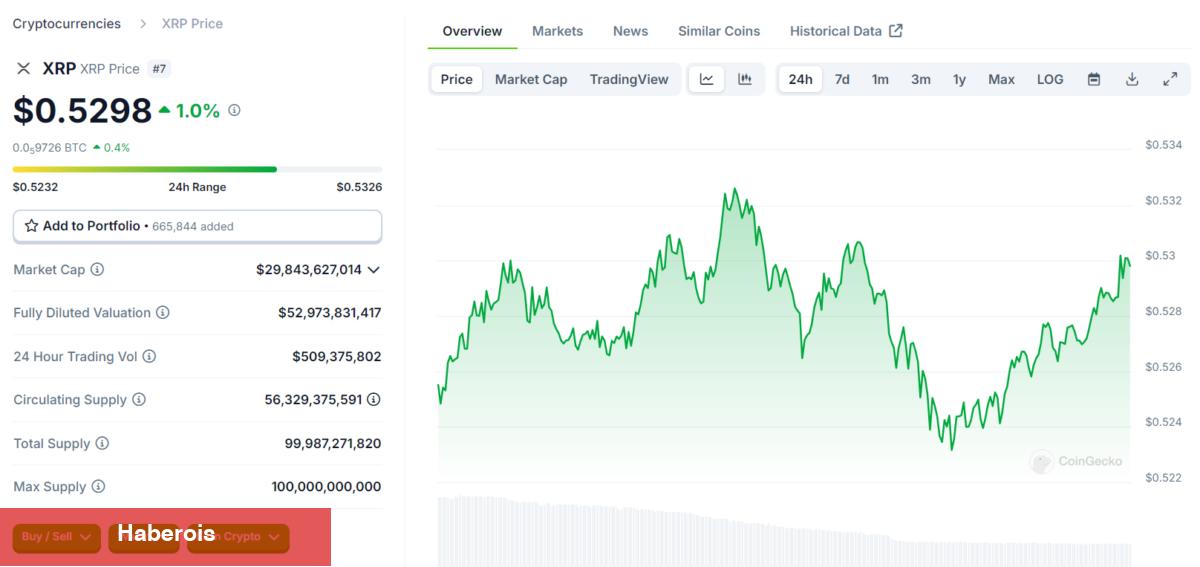
Task: Expand chart to fullscreen
Action: point(1170,79)
